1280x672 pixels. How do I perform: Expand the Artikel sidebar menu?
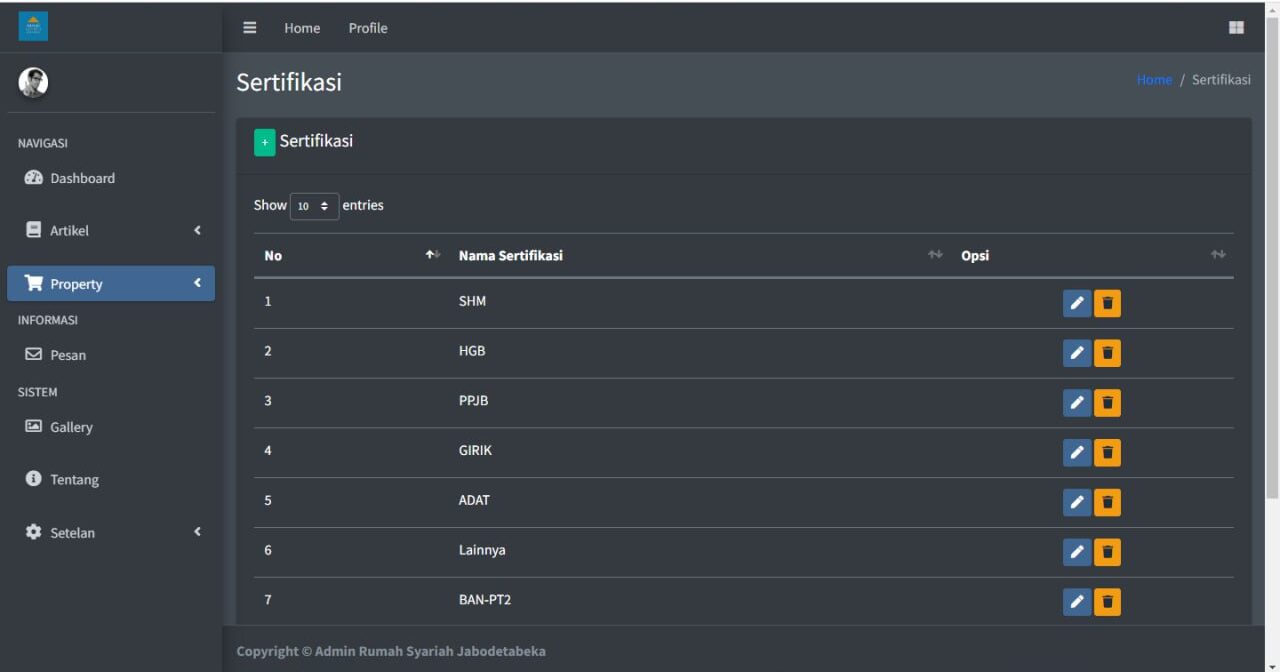(110, 231)
